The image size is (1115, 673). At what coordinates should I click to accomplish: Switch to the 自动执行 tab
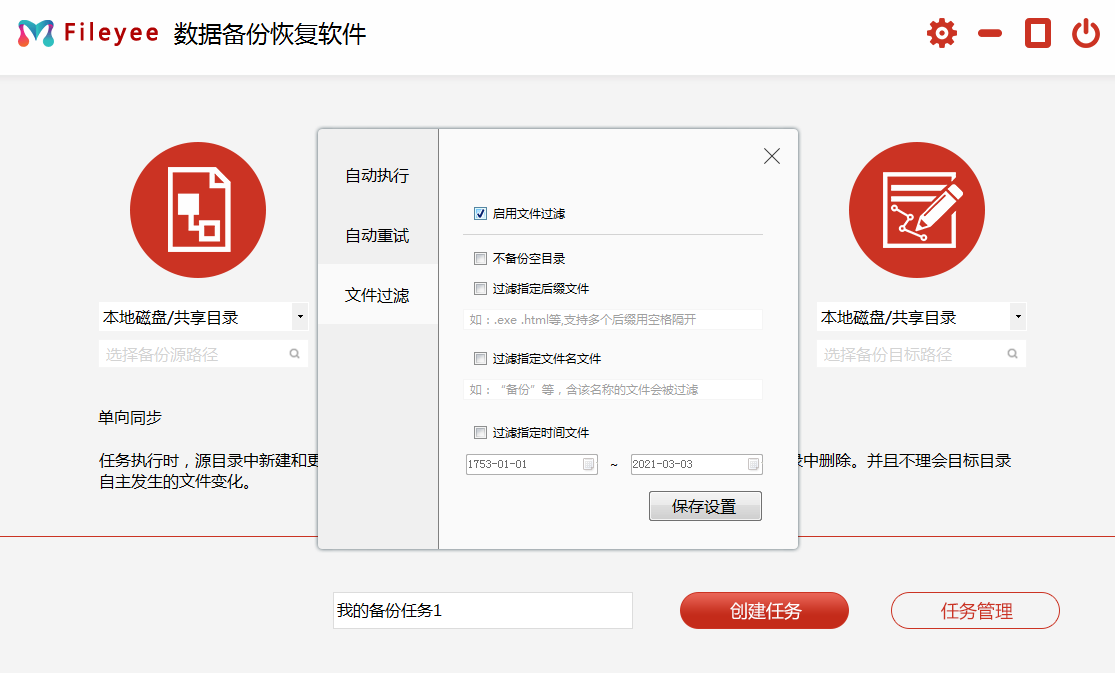coord(377,176)
